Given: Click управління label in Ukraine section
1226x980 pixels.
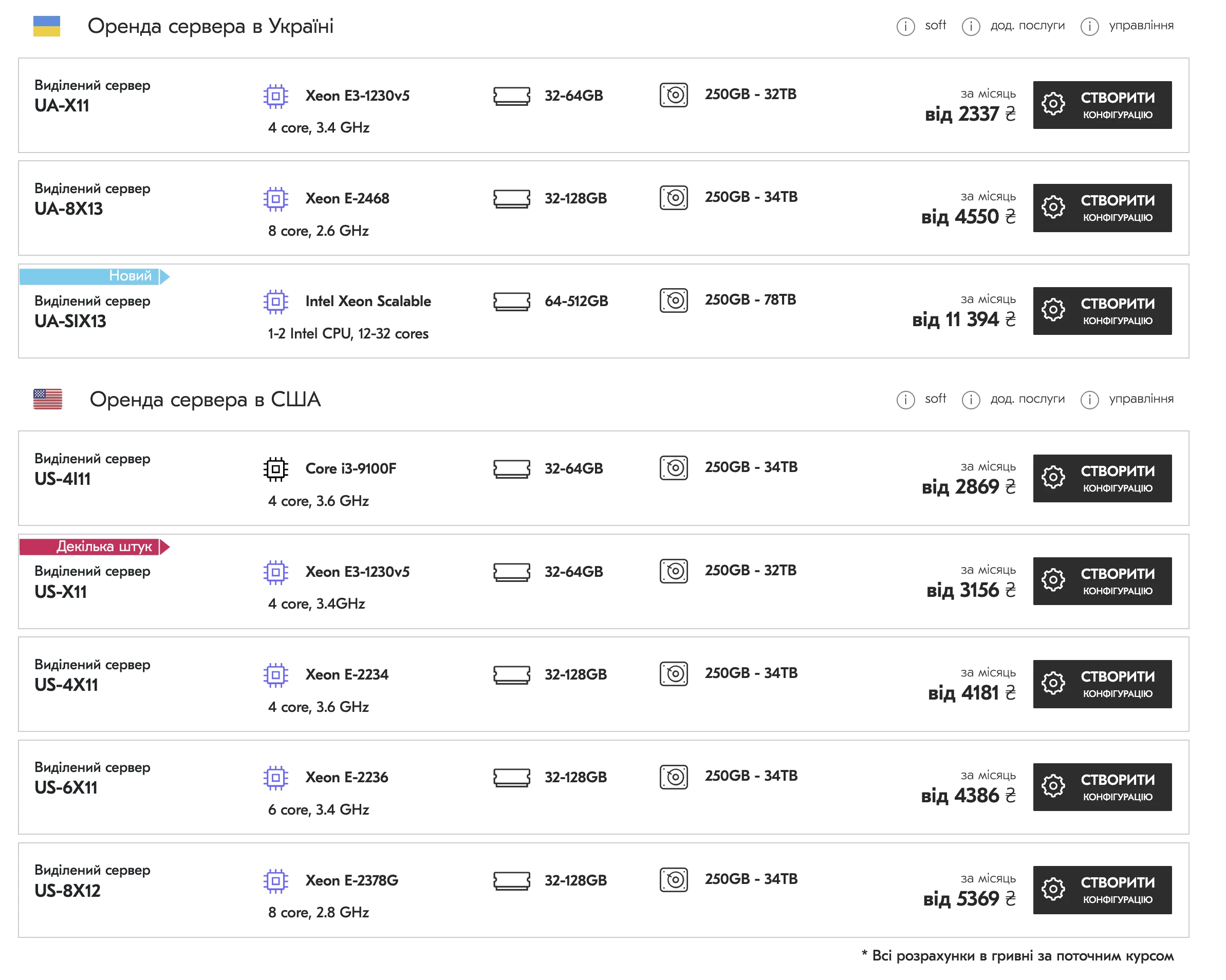Looking at the screenshot, I should pyautogui.click(x=1141, y=26).
